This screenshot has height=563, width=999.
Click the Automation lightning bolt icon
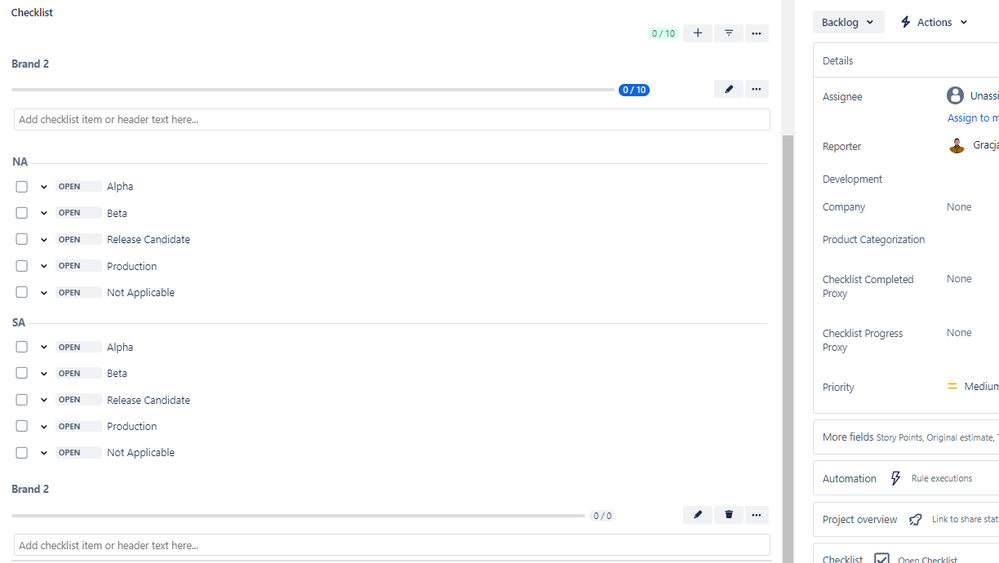coord(895,478)
